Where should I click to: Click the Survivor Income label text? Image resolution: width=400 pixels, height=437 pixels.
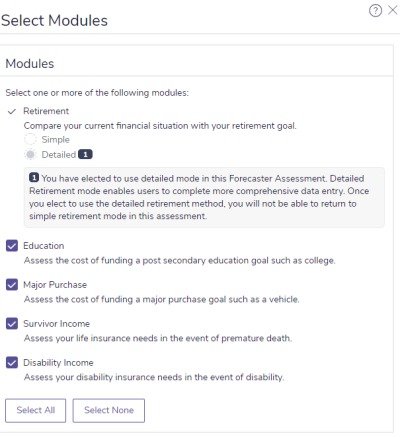pyautogui.click(x=56, y=324)
